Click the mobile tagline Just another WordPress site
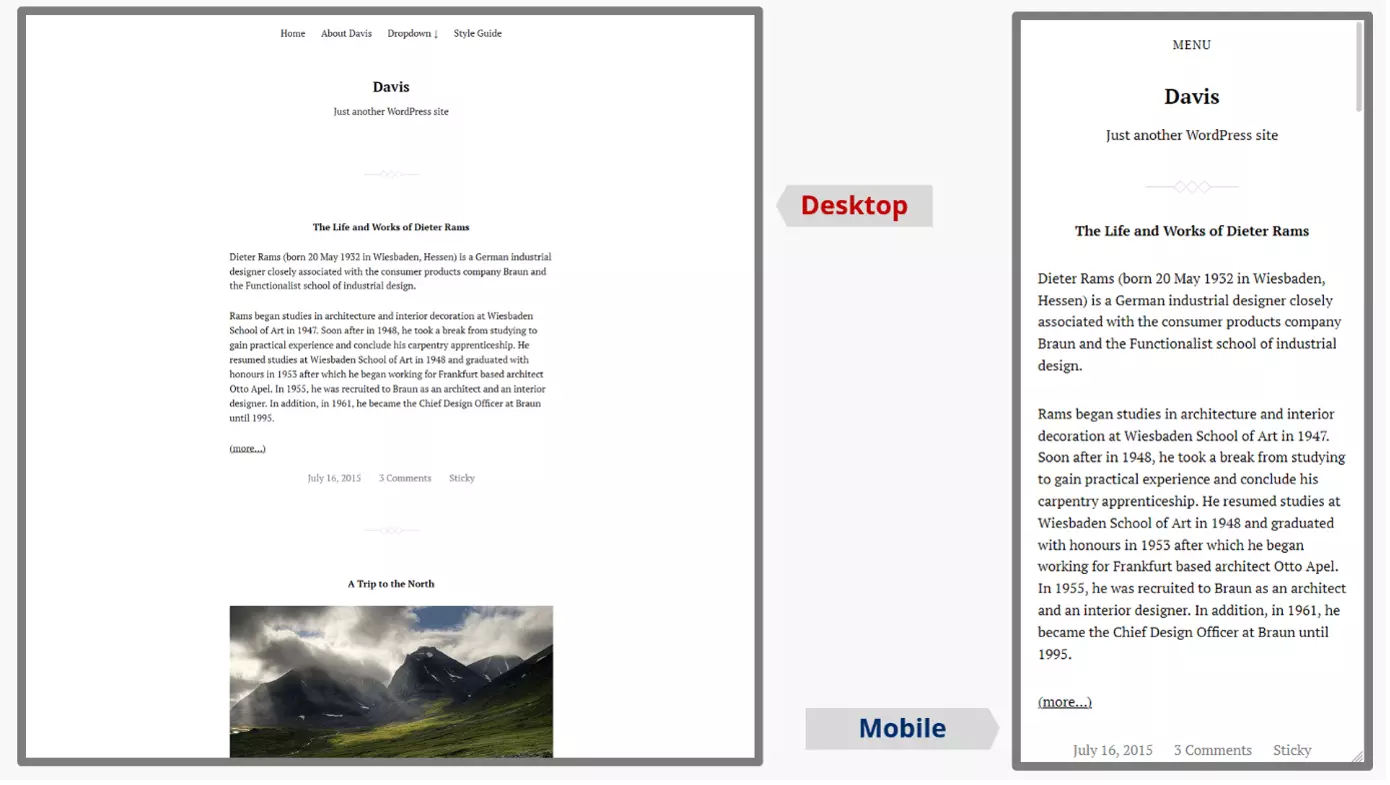This screenshot has width=1390, height=785. pyautogui.click(x=1192, y=135)
